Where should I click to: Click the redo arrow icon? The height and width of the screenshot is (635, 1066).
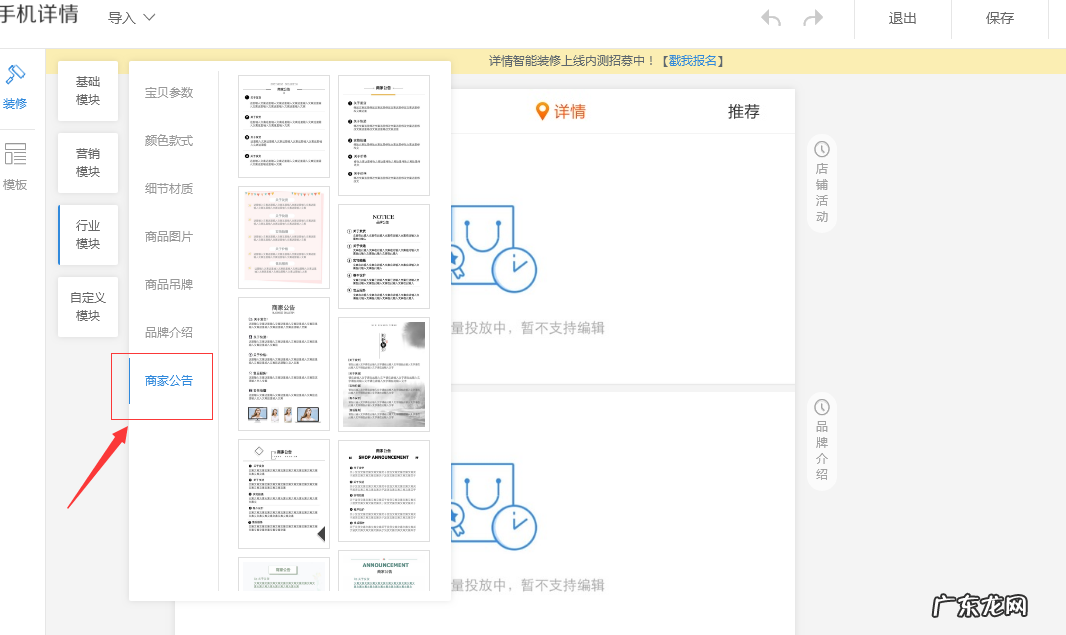click(812, 17)
